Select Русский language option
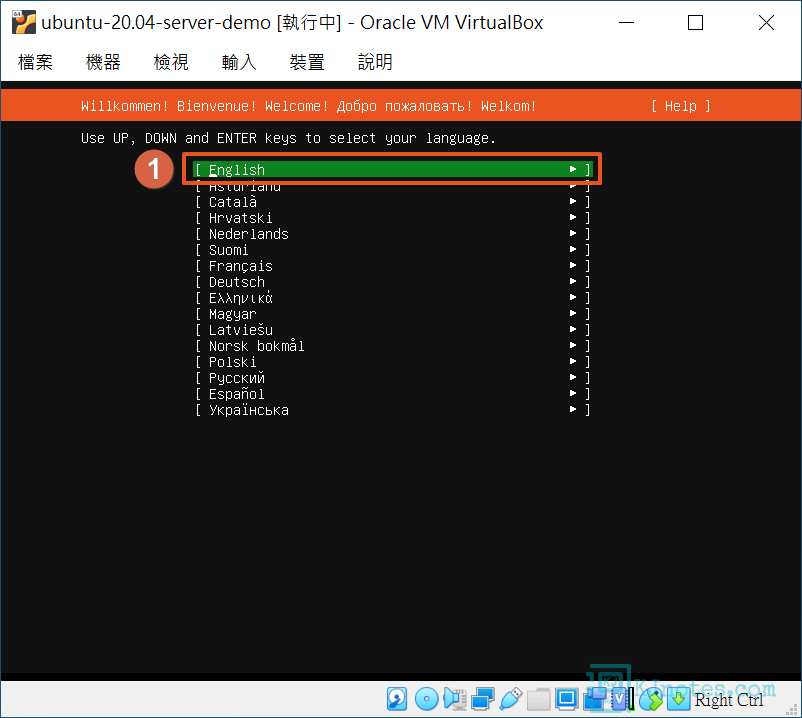This screenshot has width=802, height=718. pos(392,378)
